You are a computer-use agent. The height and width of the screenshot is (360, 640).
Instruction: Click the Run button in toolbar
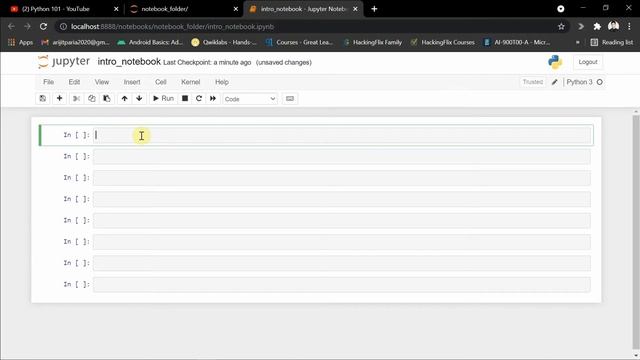(163, 98)
